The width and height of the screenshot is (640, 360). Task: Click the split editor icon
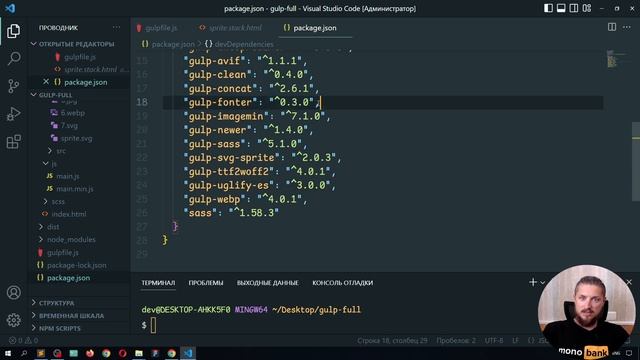[x=612, y=27]
